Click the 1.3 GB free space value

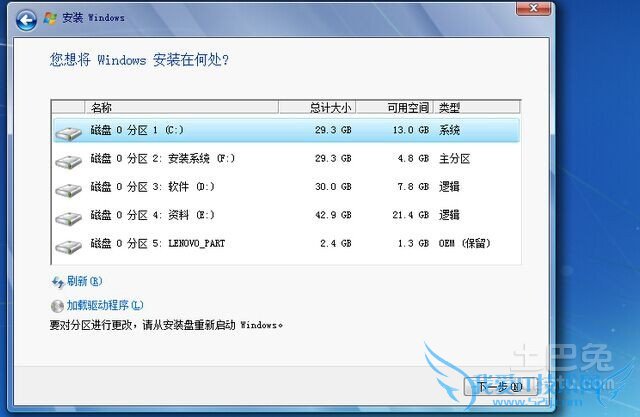click(413, 243)
